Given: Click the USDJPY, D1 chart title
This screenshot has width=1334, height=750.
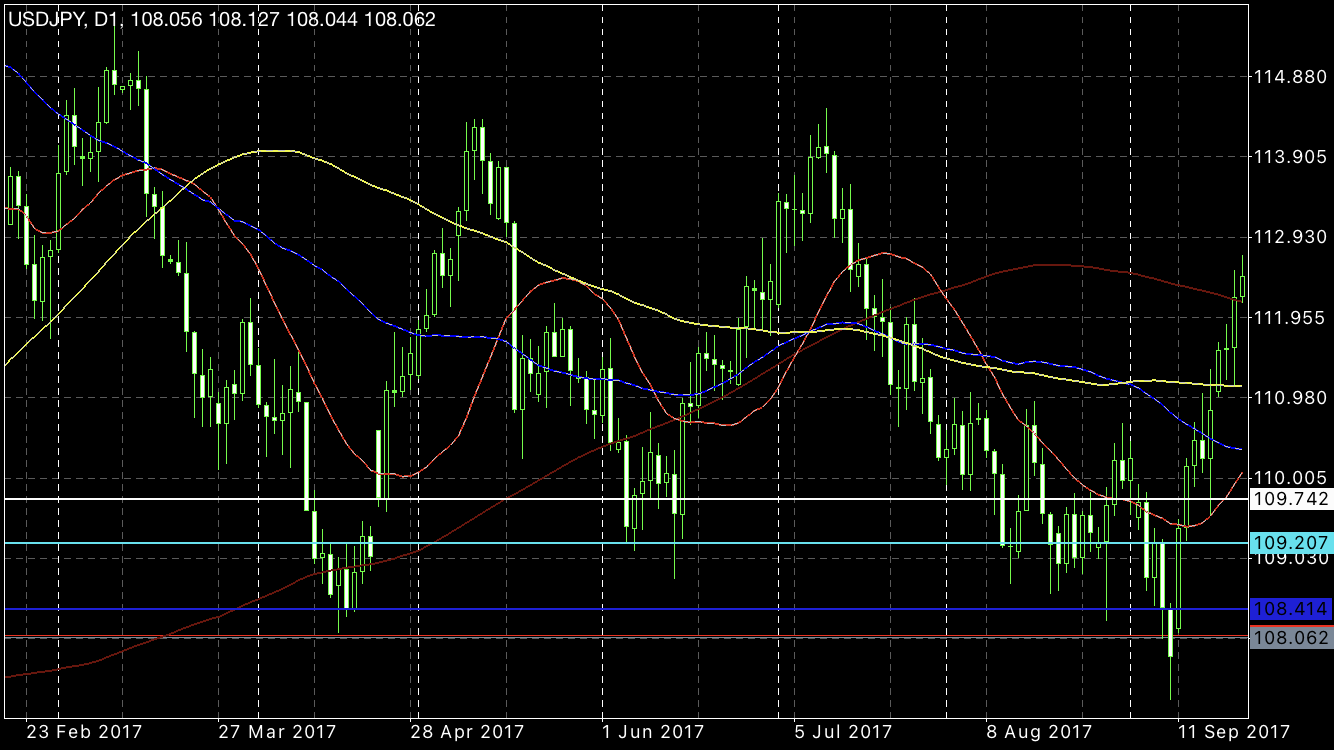Looking at the screenshot, I should 222,19.
